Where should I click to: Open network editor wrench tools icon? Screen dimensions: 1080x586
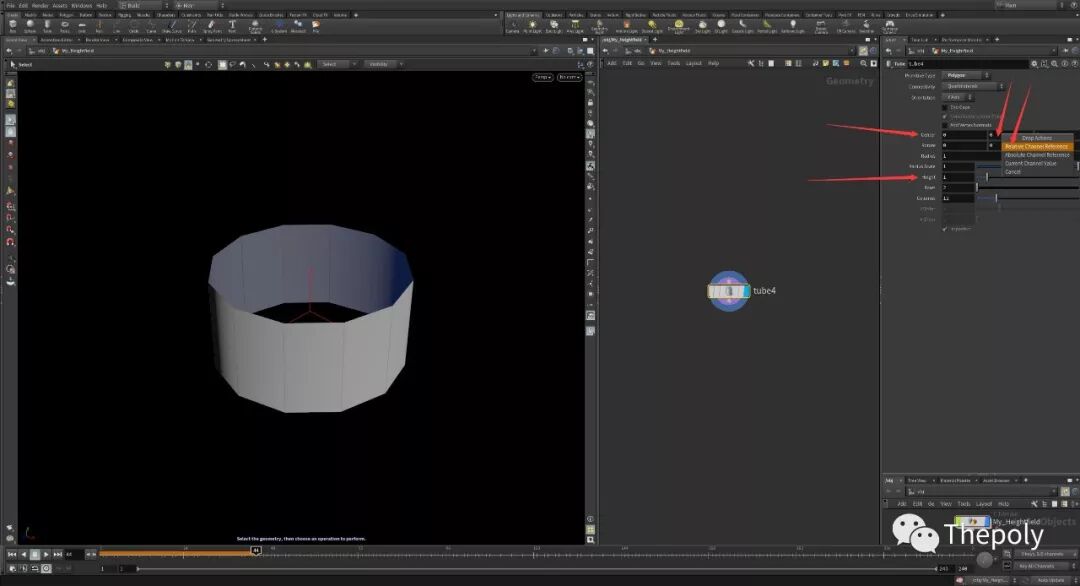pos(751,63)
